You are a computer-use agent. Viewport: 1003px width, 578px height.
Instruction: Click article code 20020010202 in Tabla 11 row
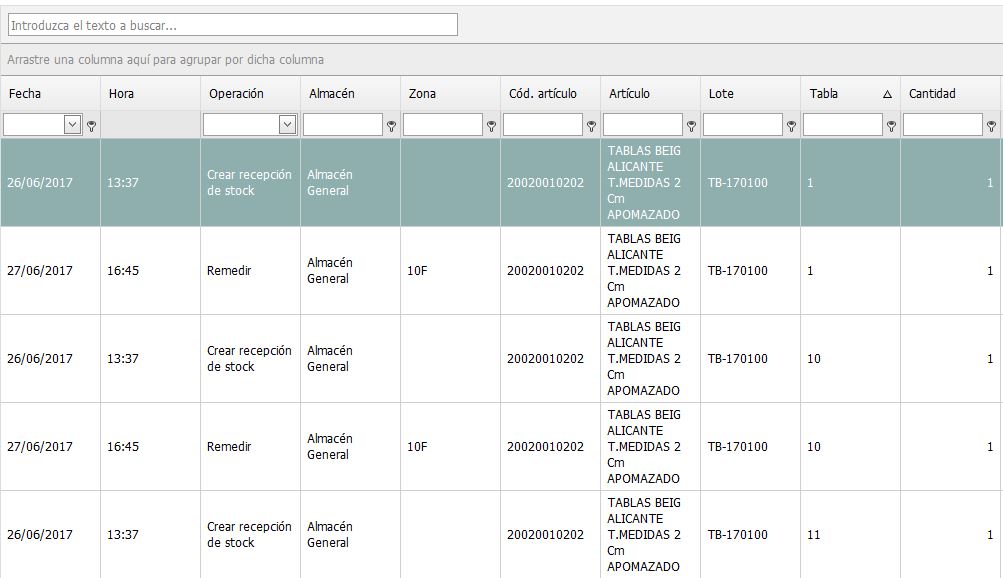tap(546, 535)
